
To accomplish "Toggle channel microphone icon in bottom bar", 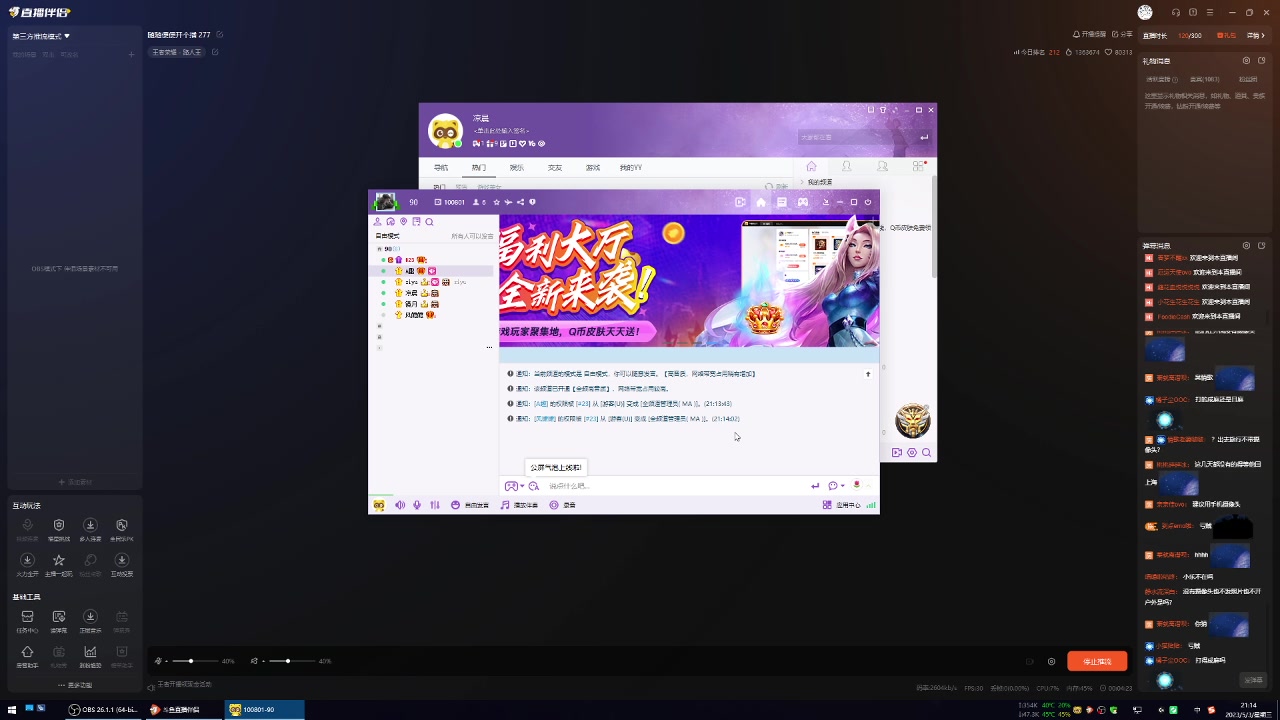I will [x=417, y=505].
